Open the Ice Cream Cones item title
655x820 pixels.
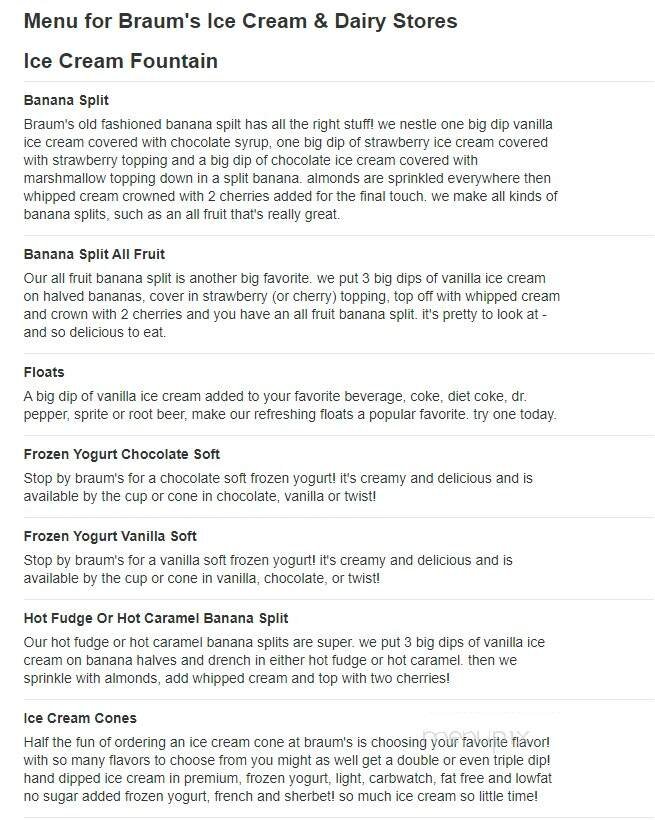[80, 718]
